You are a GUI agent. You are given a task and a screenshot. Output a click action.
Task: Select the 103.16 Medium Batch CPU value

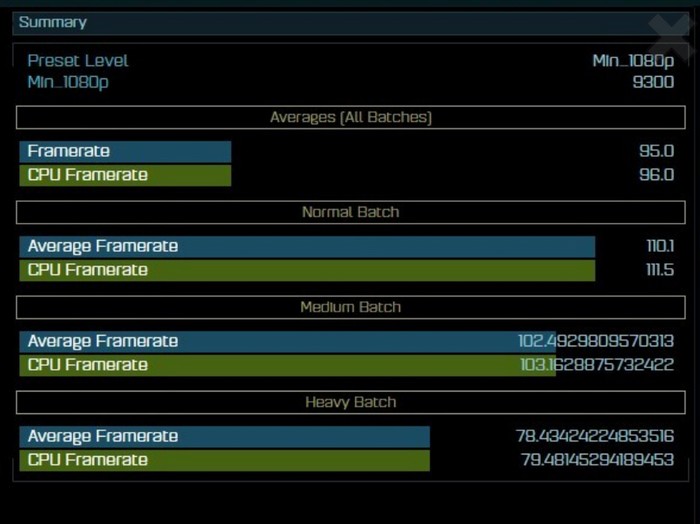596,366
